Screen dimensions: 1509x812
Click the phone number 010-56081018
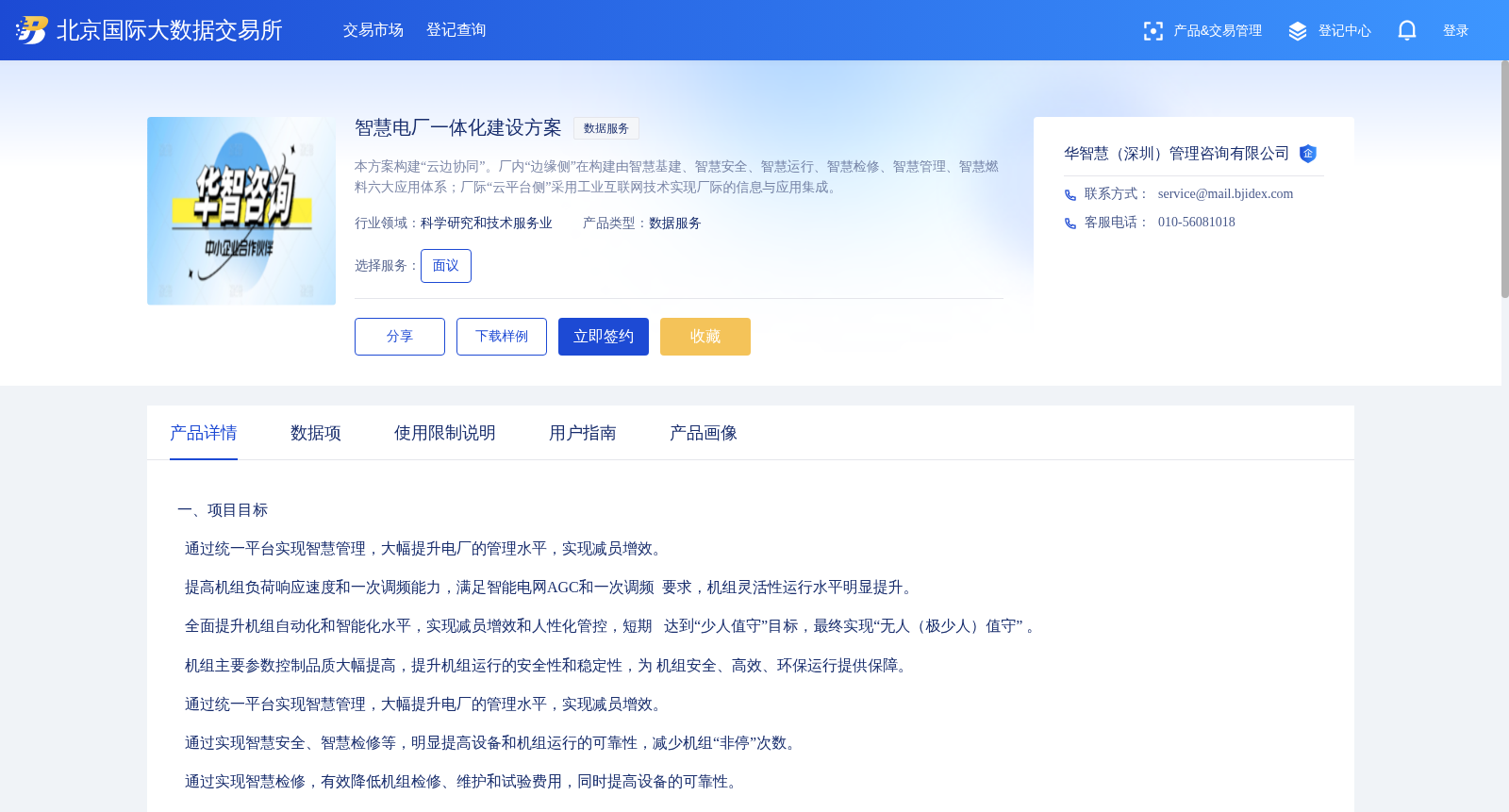click(x=1196, y=223)
